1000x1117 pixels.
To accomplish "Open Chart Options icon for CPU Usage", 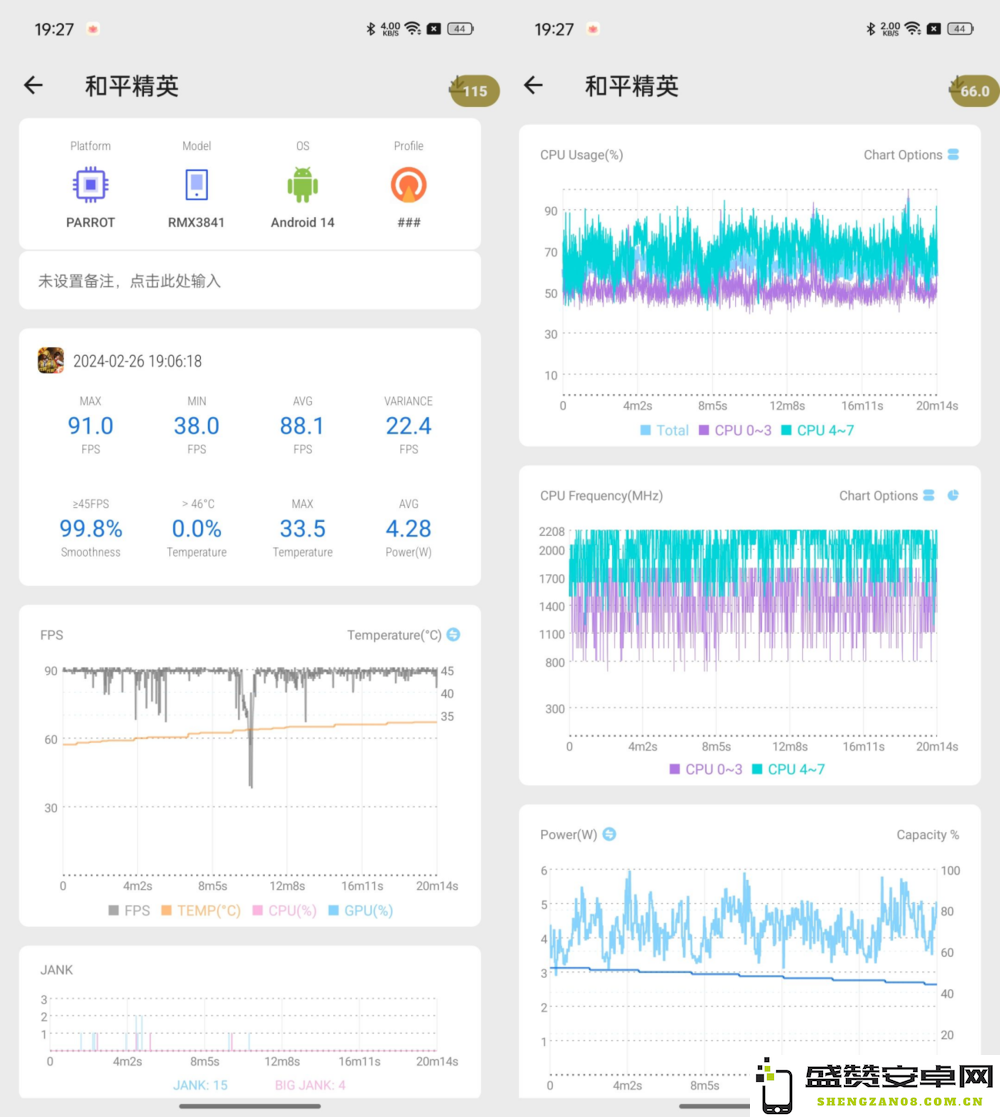I will pos(953,155).
